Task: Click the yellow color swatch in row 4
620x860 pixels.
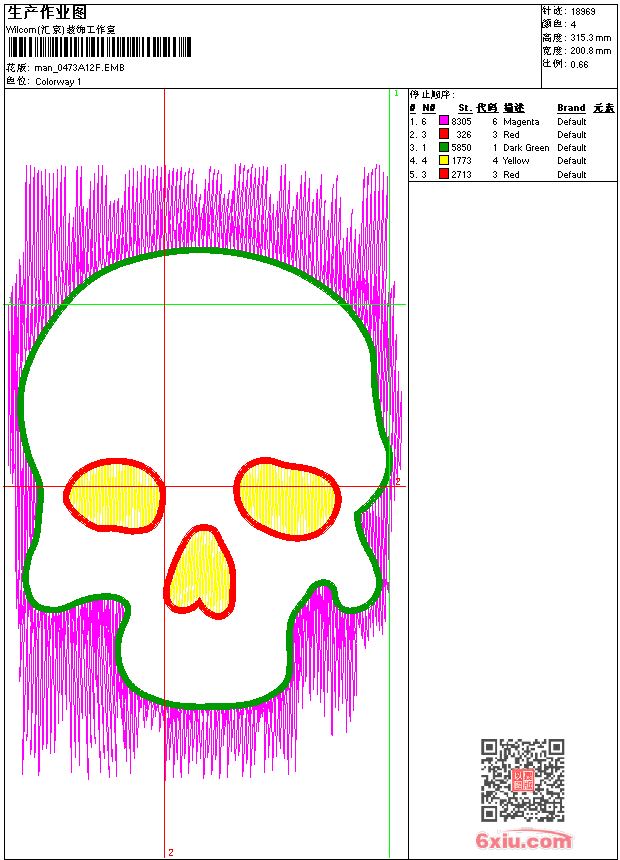Action: click(444, 160)
